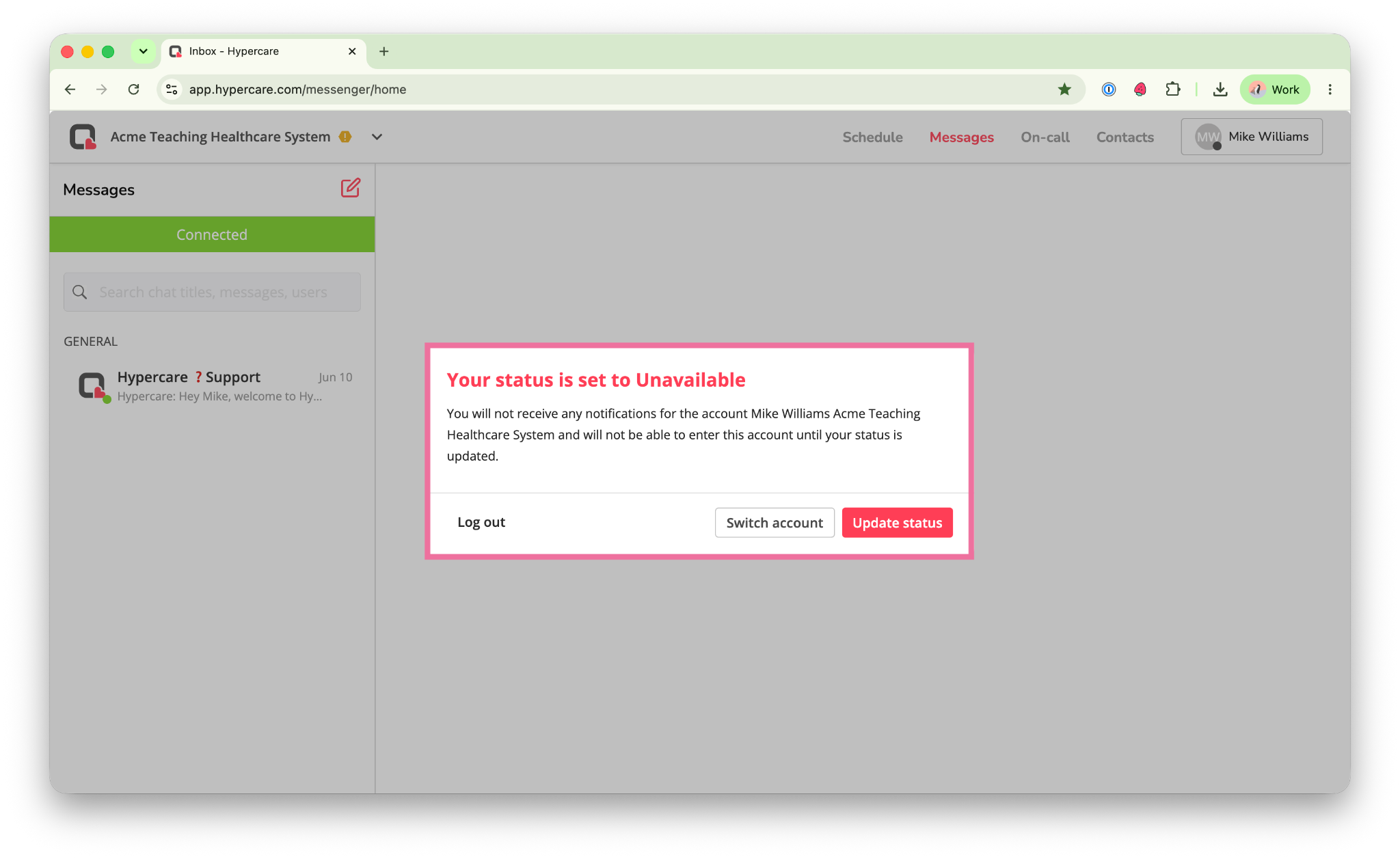
Task: Click the 'Your status is set to Unavailable' heading
Action: 596,380
